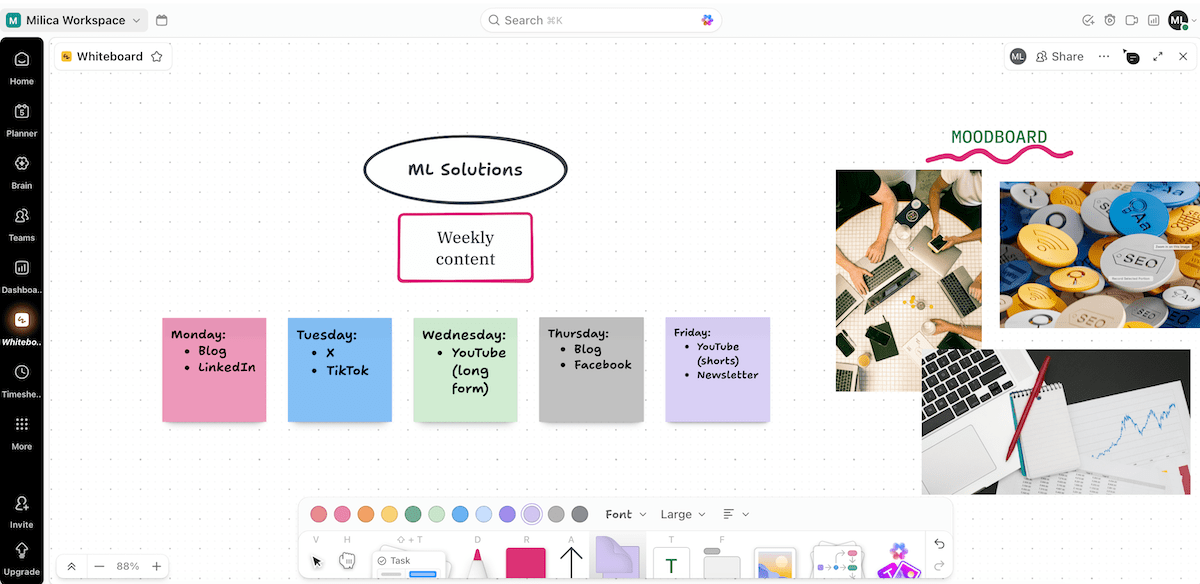Expand the text alignment dropdown
The height and width of the screenshot is (584, 1200).
click(735, 514)
